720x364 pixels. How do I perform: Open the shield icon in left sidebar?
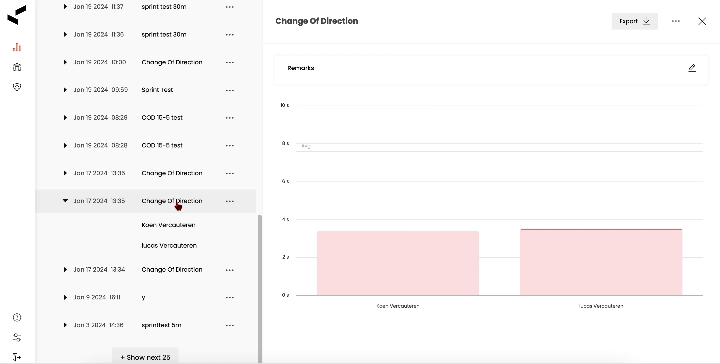[x=17, y=87]
